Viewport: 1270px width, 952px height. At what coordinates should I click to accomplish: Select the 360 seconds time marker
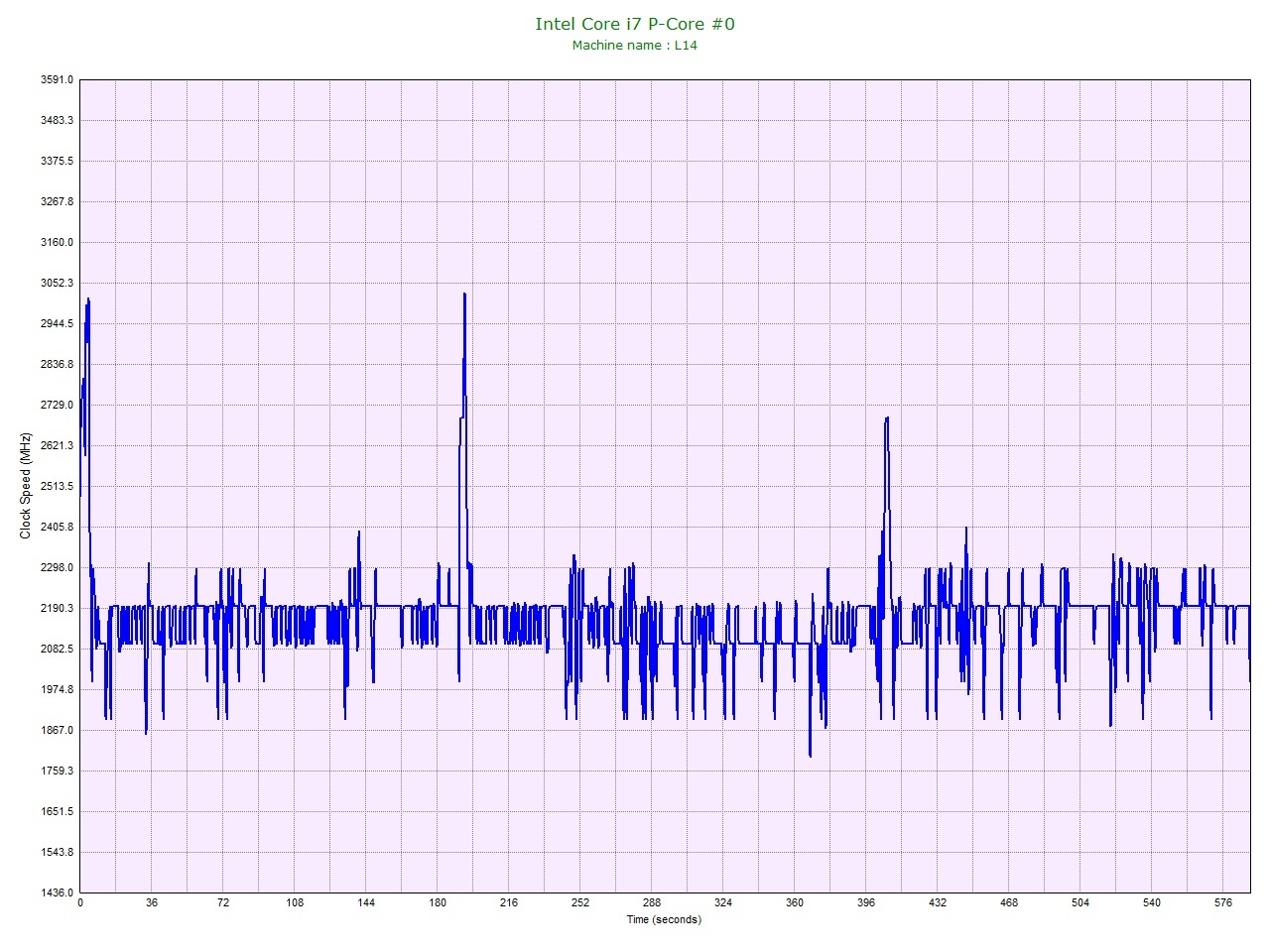(x=794, y=903)
